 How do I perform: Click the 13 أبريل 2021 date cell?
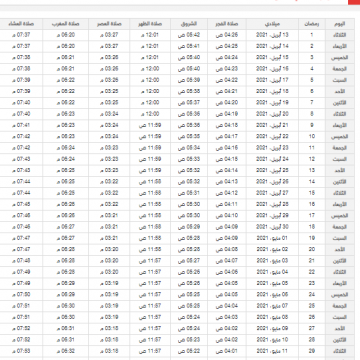coord(272,35)
